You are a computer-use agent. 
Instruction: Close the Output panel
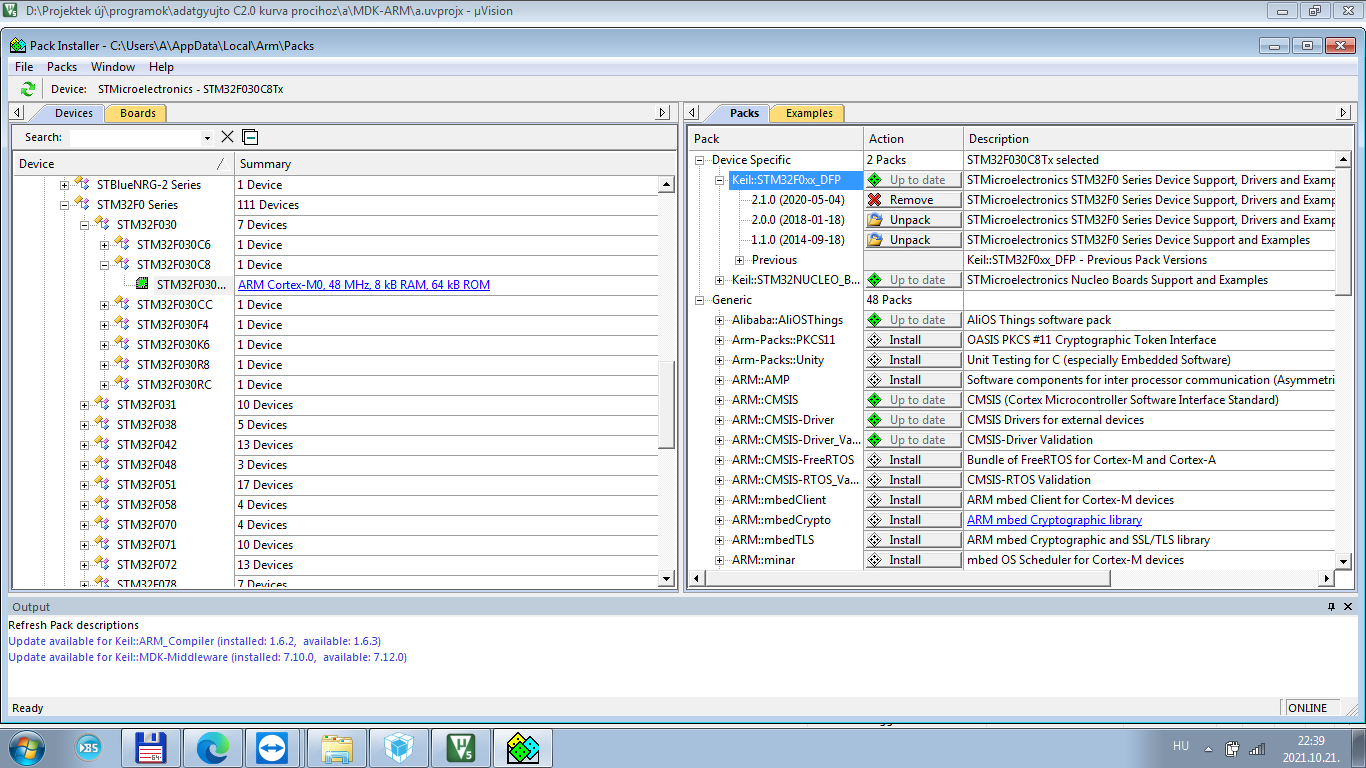pyautogui.click(x=1348, y=607)
